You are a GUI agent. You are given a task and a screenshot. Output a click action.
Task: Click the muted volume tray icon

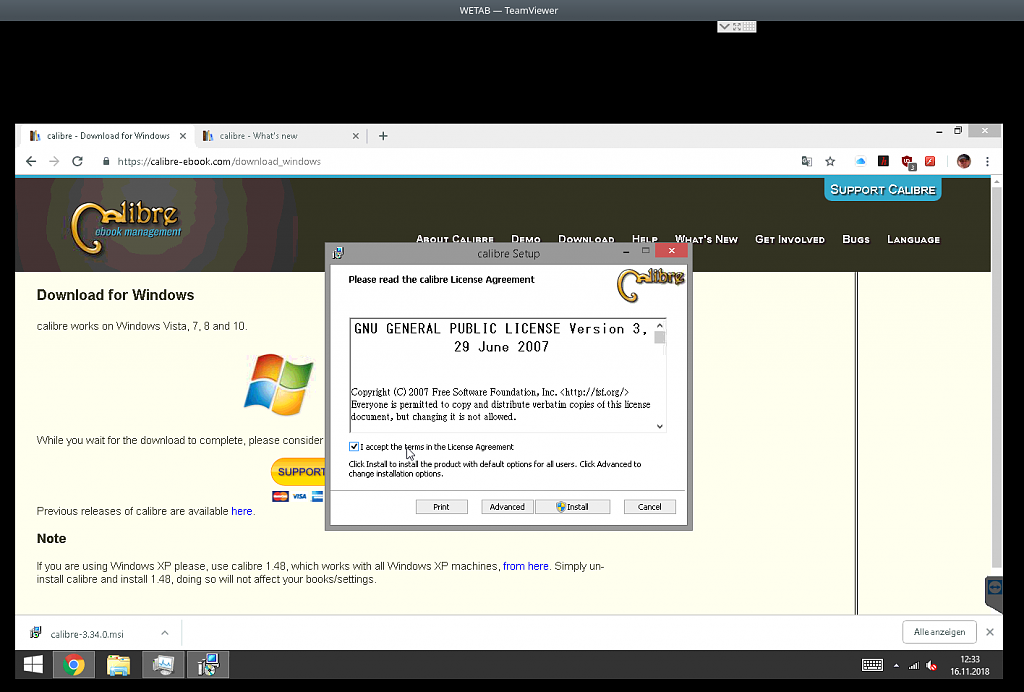coord(932,665)
